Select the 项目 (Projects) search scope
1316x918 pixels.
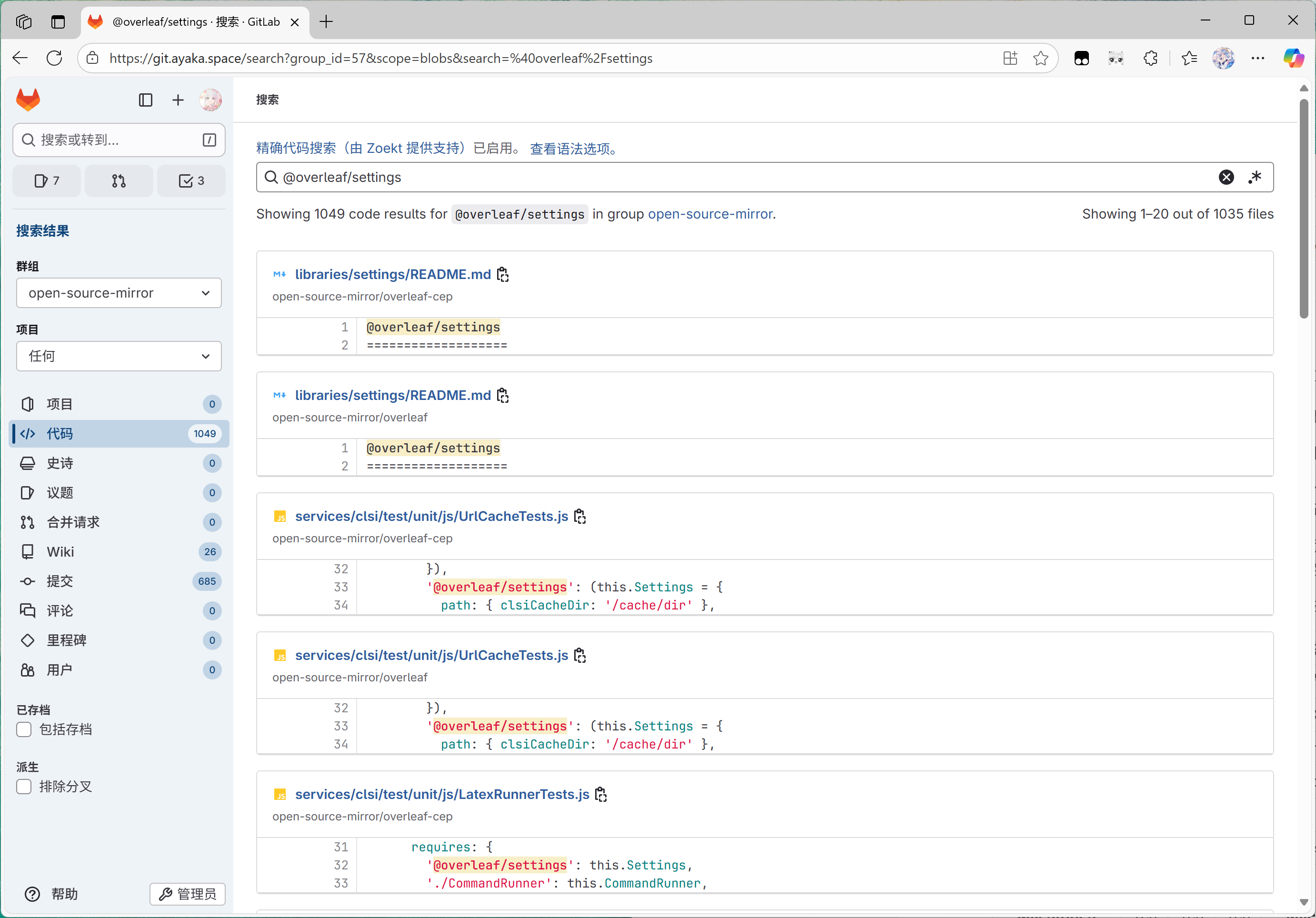119,404
